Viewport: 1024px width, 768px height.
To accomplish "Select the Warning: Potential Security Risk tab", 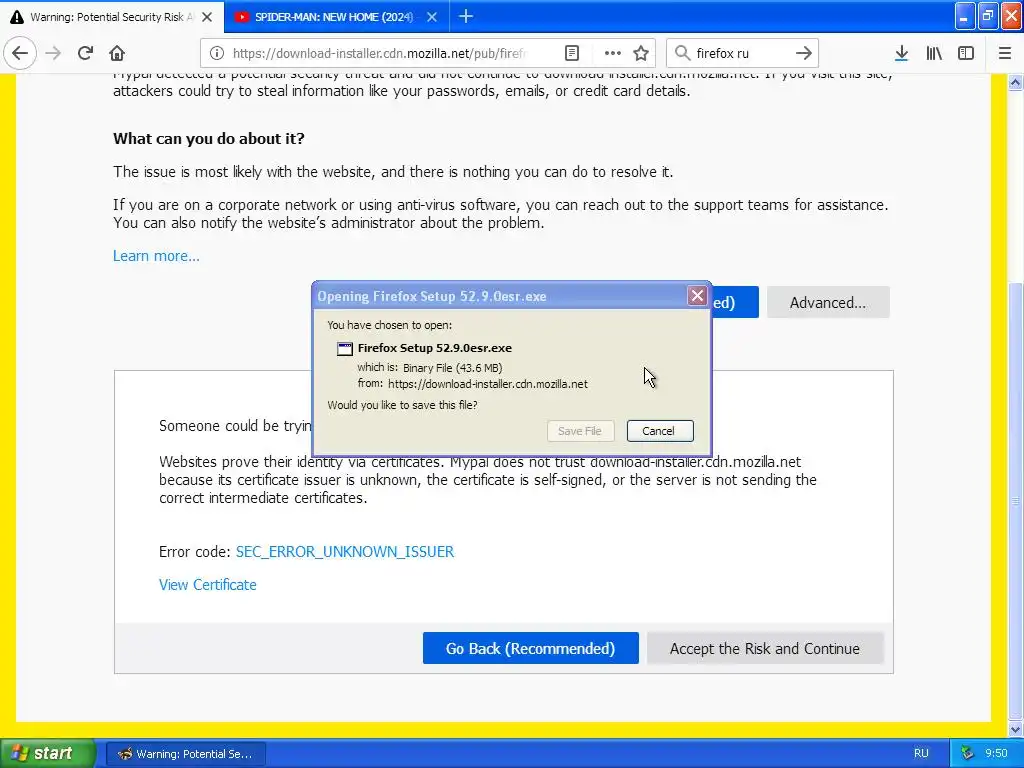I will 111,16.
